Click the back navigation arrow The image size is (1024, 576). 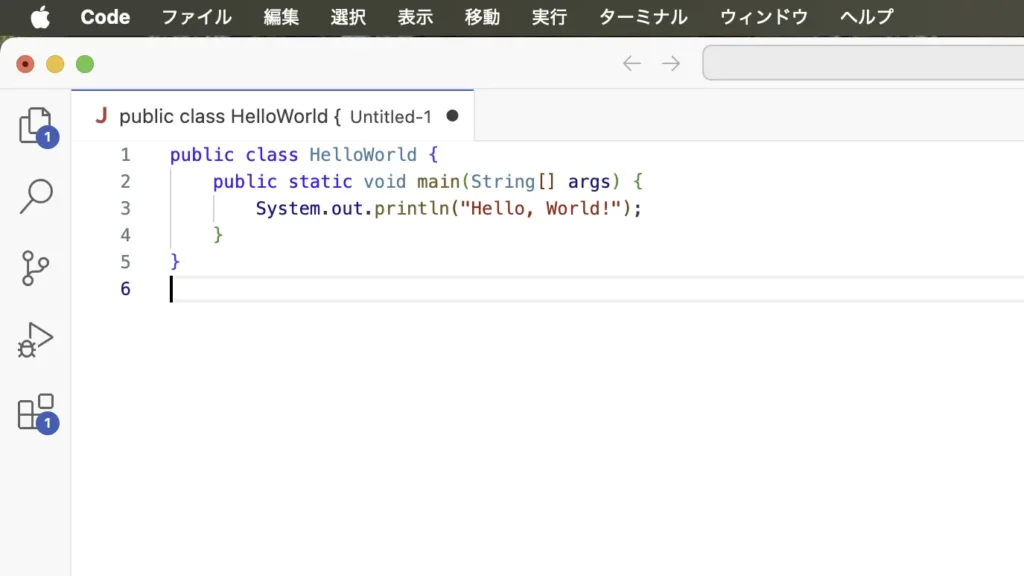point(631,62)
